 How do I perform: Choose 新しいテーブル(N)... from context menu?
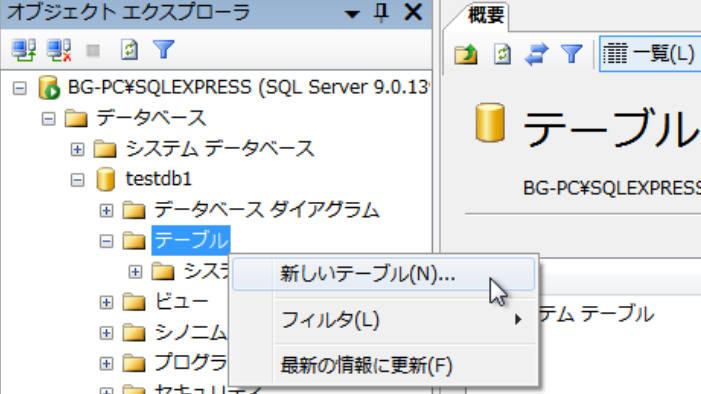384,274
